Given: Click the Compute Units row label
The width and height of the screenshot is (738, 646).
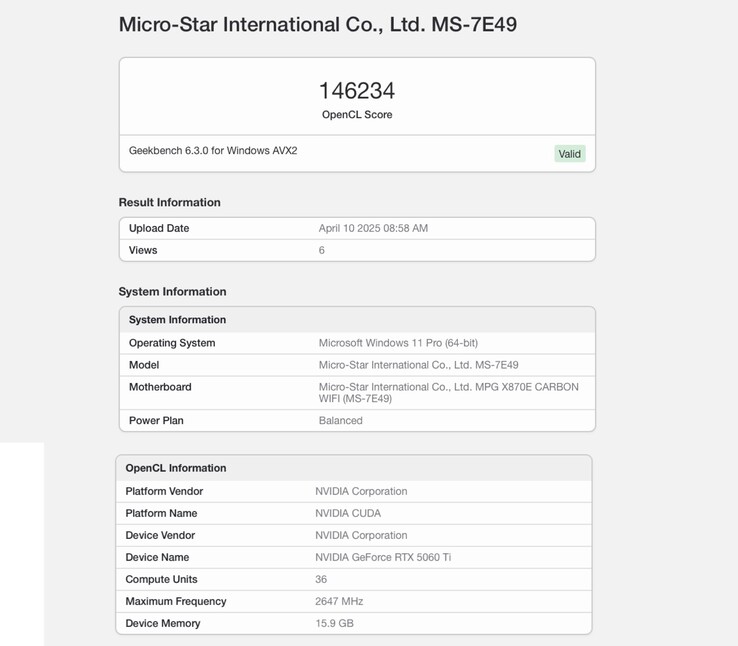Looking at the screenshot, I should click(x=161, y=579).
